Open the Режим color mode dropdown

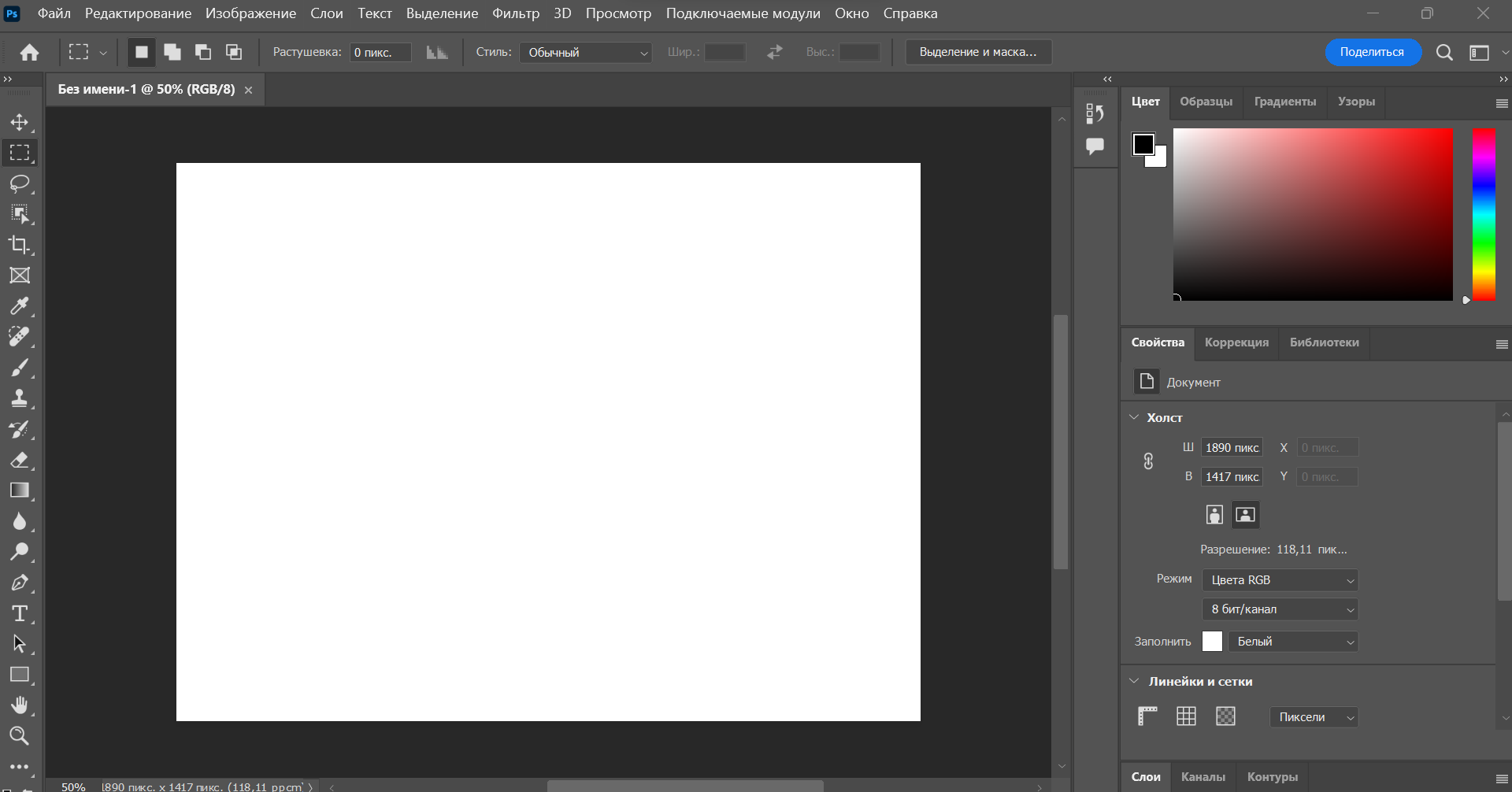[1280, 579]
